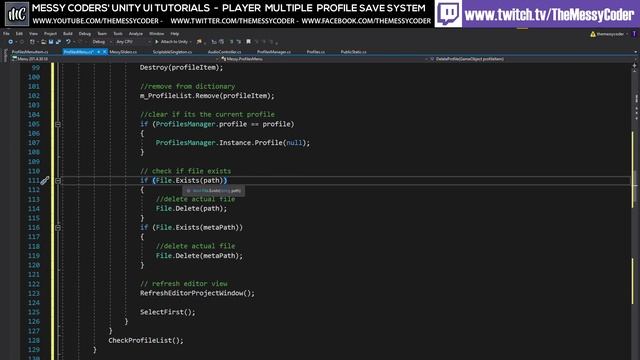Switch to Profiles.cs tab

316,52
